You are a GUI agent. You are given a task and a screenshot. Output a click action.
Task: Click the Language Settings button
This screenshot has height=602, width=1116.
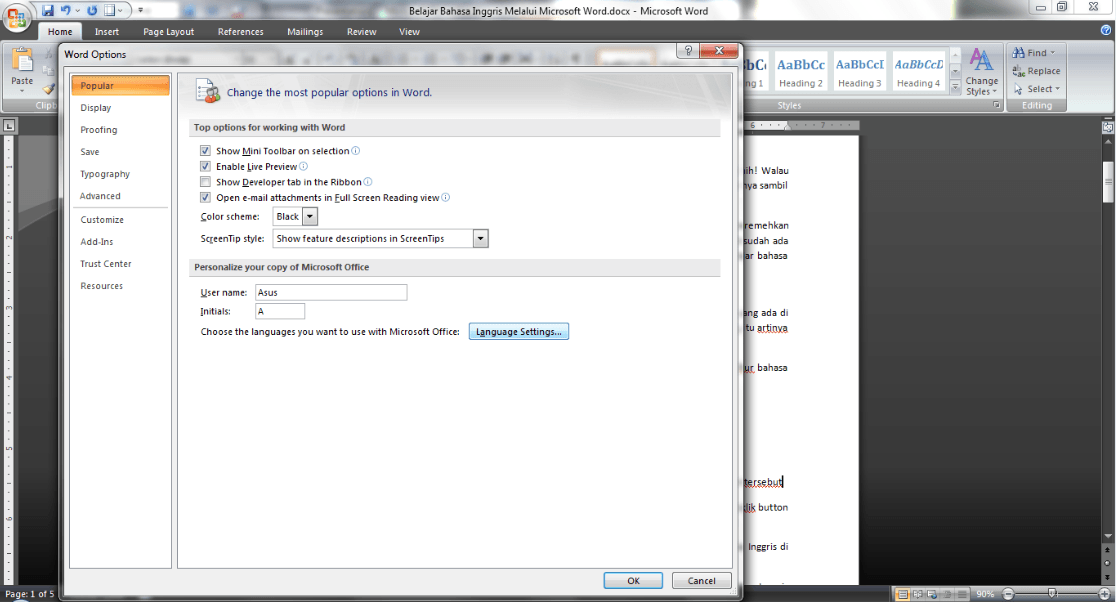tap(519, 332)
